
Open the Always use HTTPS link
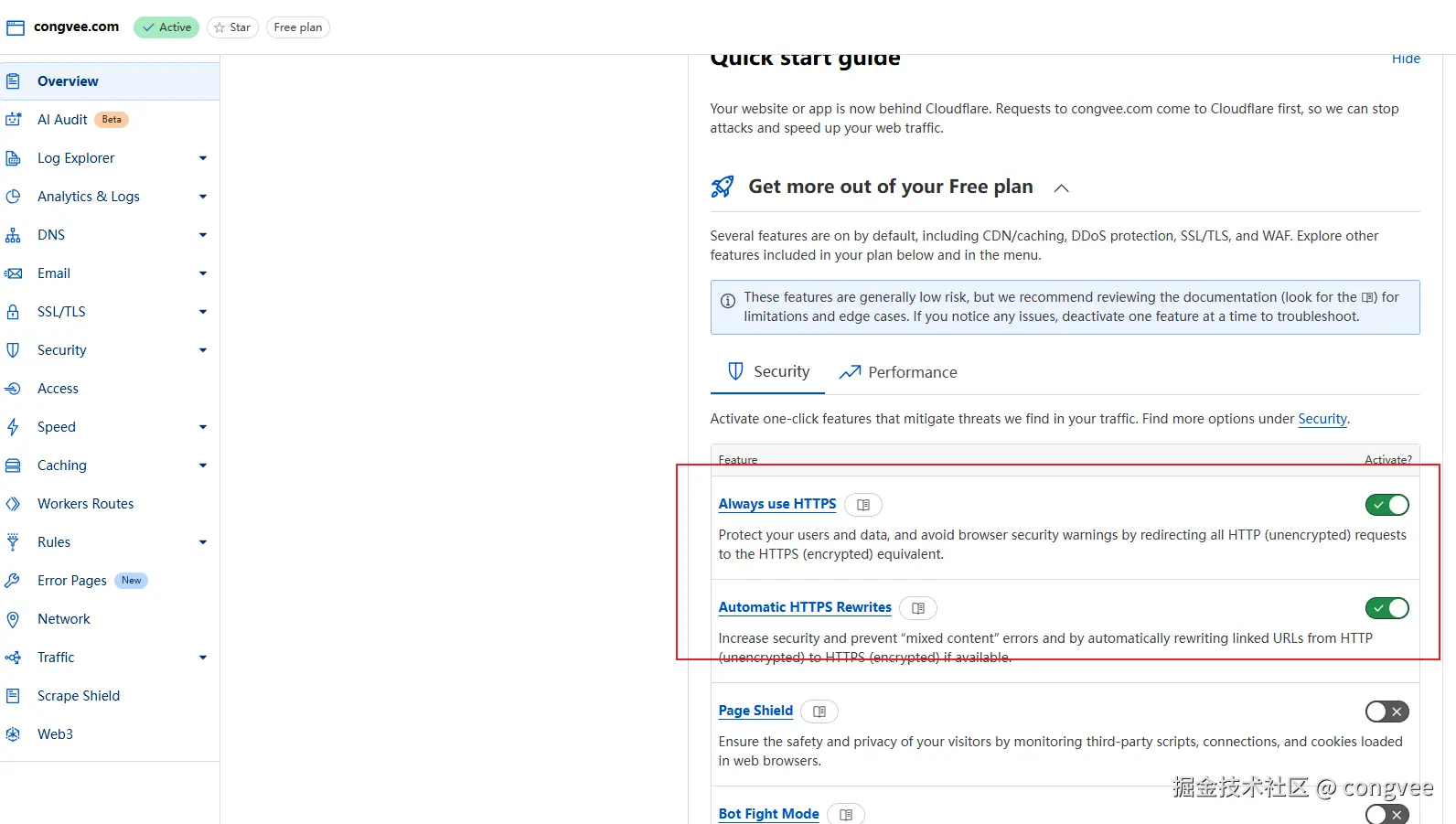(777, 504)
